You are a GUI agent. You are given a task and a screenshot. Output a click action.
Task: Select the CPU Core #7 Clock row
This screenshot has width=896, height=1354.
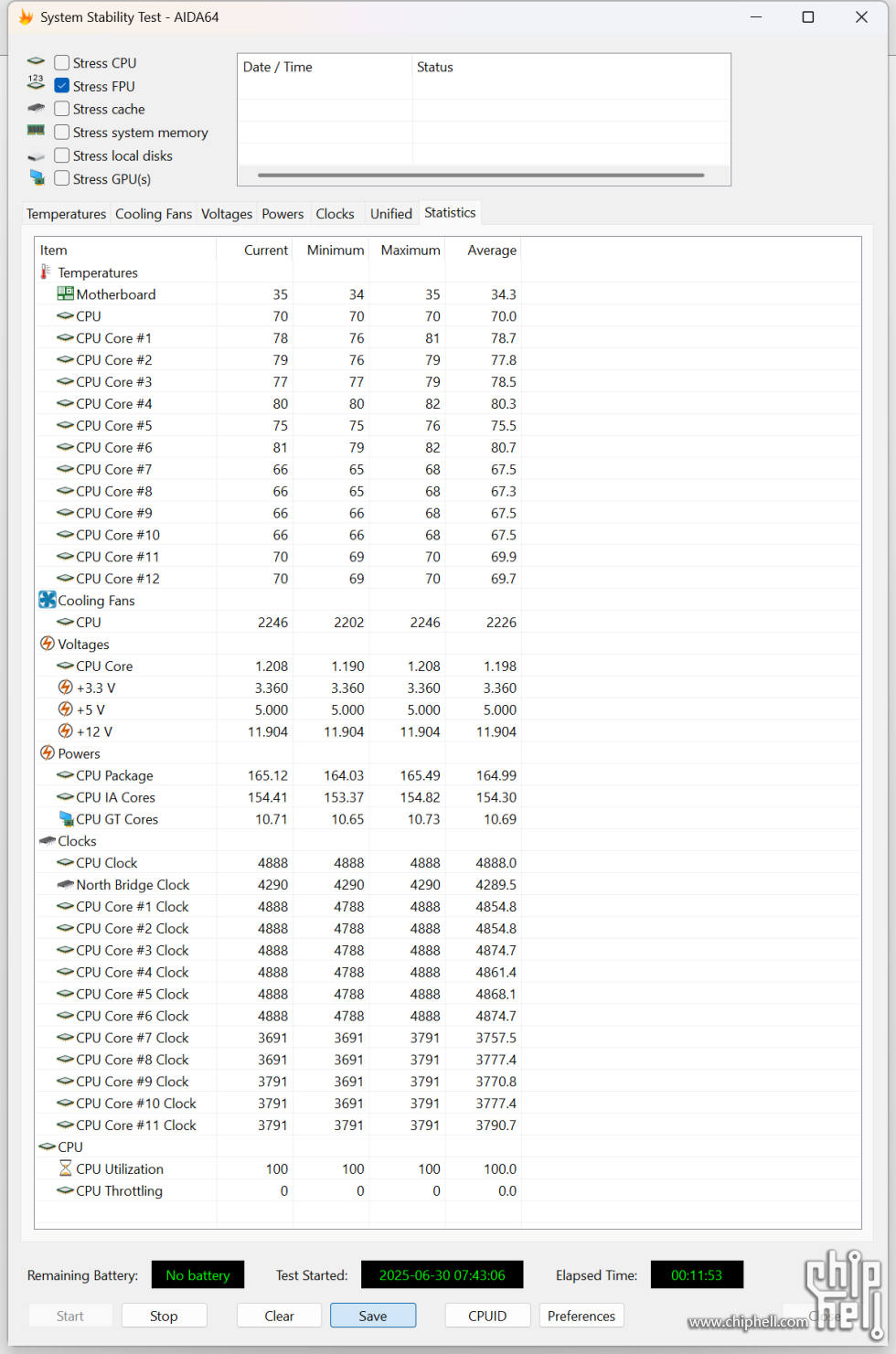tap(448, 1038)
